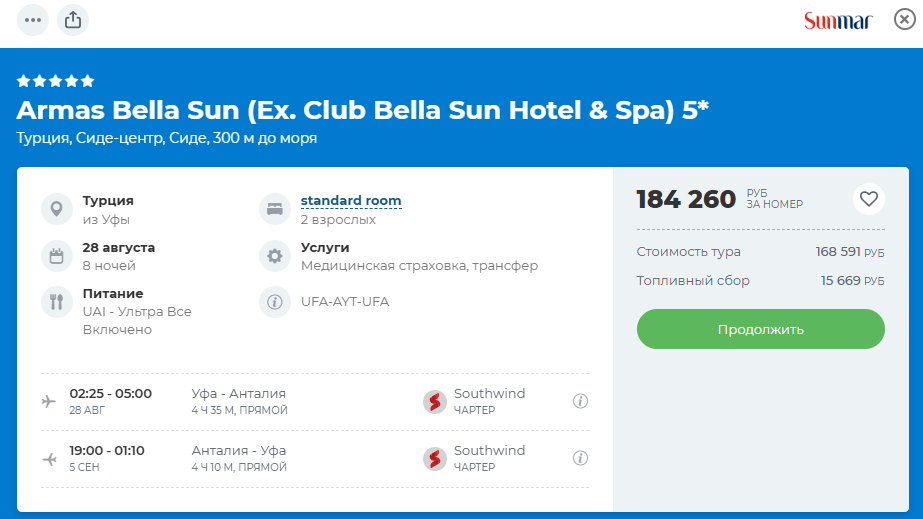Click the gear icon next to Услуги
Image resolution: width=923 pixels, height=519 pixels.
273,256
